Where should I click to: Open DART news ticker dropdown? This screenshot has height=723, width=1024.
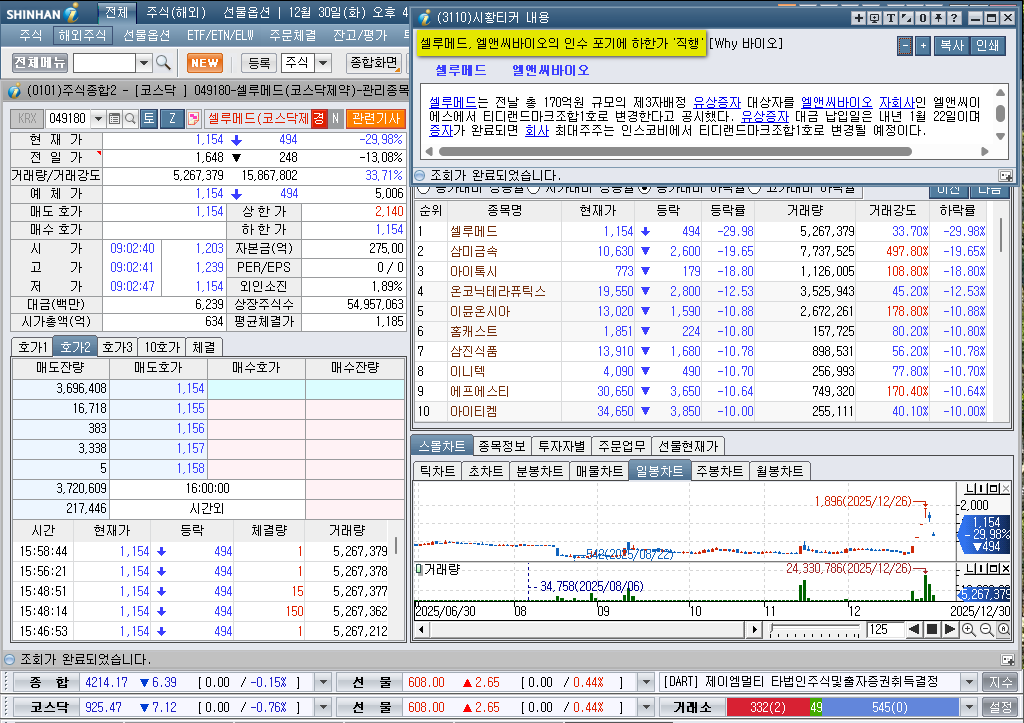pyautogui.click(x=969, y=683)
